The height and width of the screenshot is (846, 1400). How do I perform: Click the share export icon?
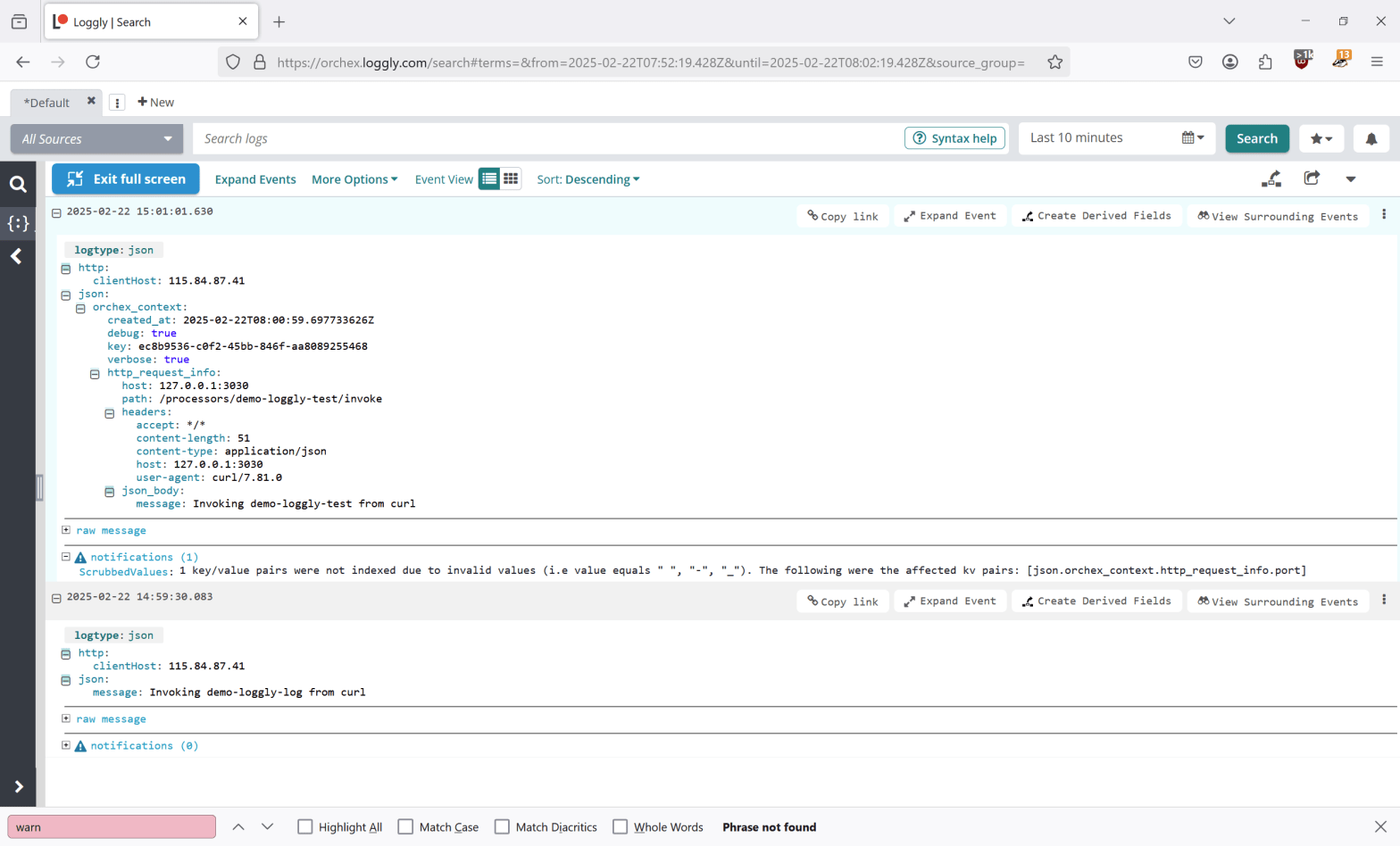coord(1311,178)
